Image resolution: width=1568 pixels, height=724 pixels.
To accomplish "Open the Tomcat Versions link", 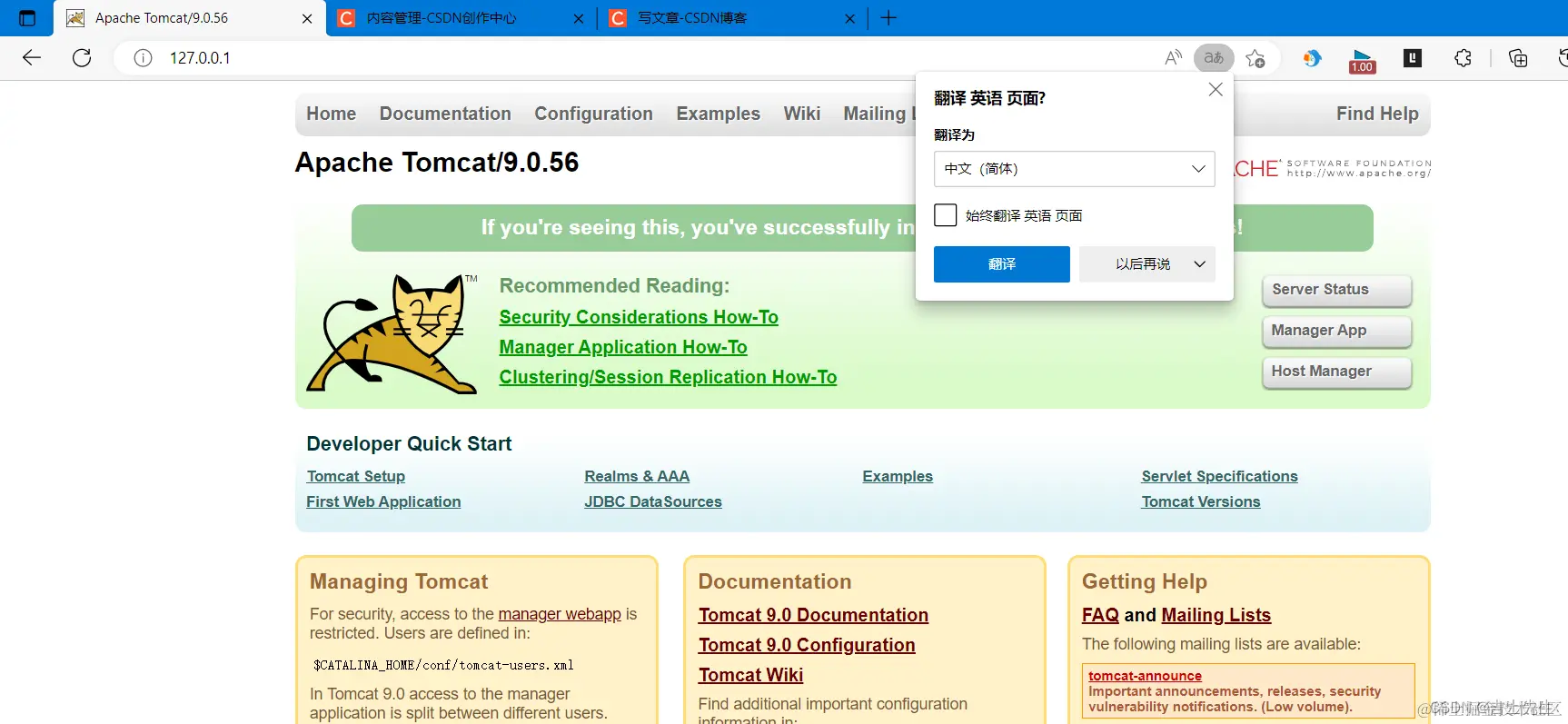I will click(x=1201, y=501).
